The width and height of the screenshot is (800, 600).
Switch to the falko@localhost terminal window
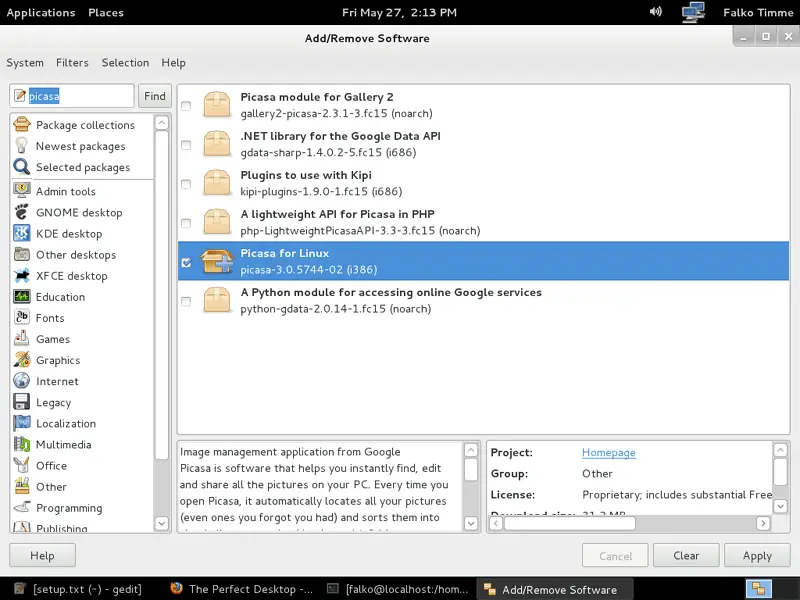(x=398, y=589)
